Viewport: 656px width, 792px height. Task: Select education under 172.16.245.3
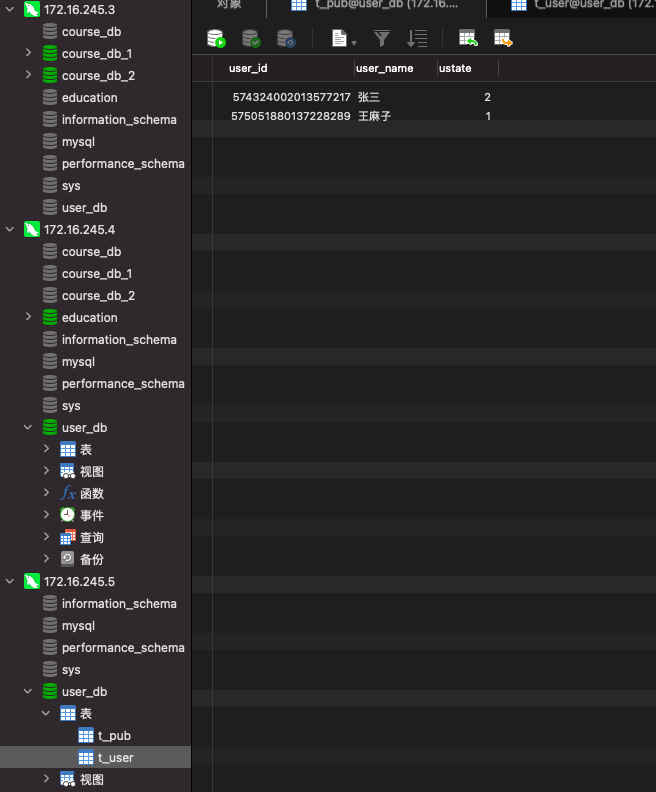click(x=89, y=97)
